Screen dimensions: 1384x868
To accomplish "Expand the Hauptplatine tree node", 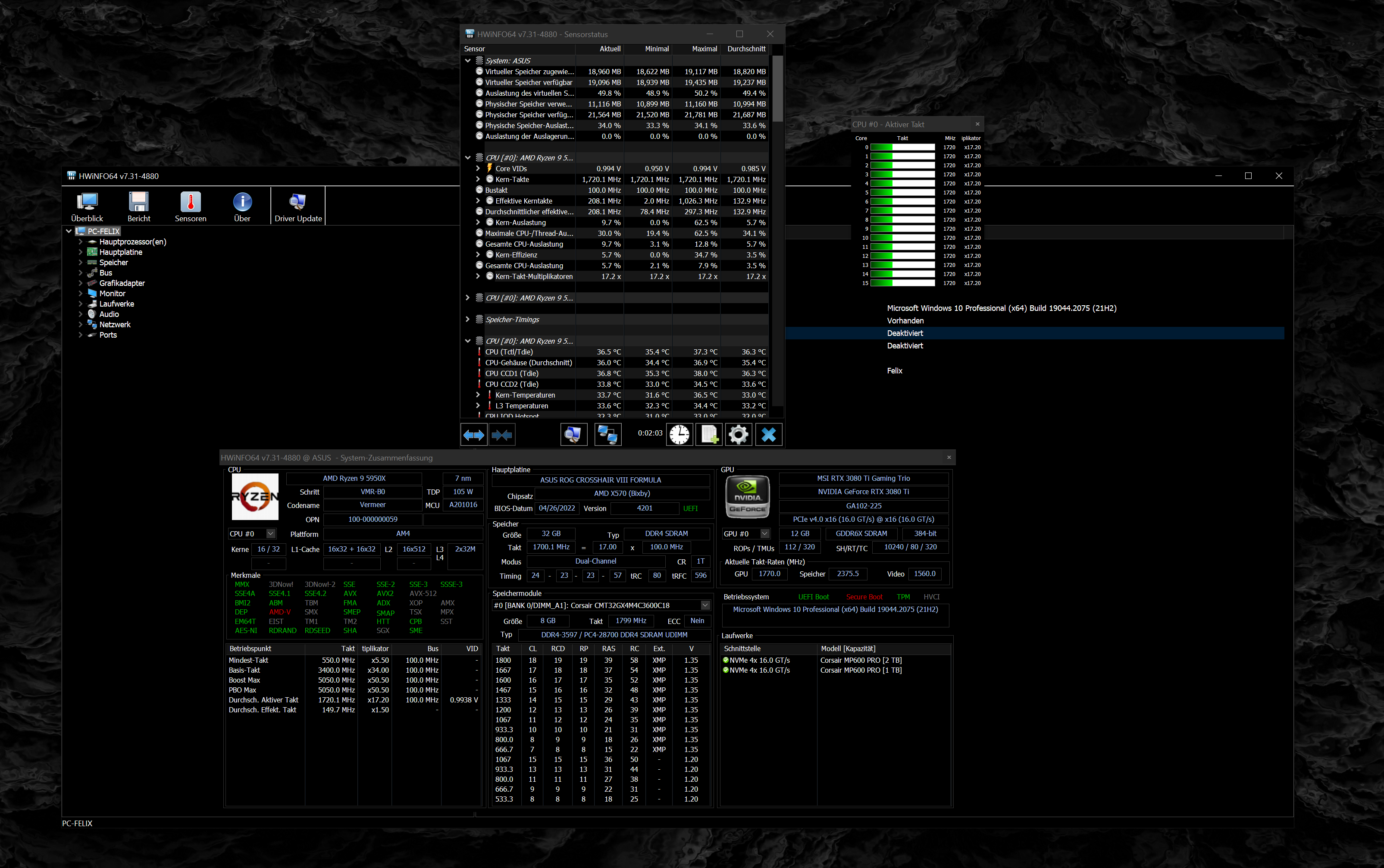I will click(80, 252).
